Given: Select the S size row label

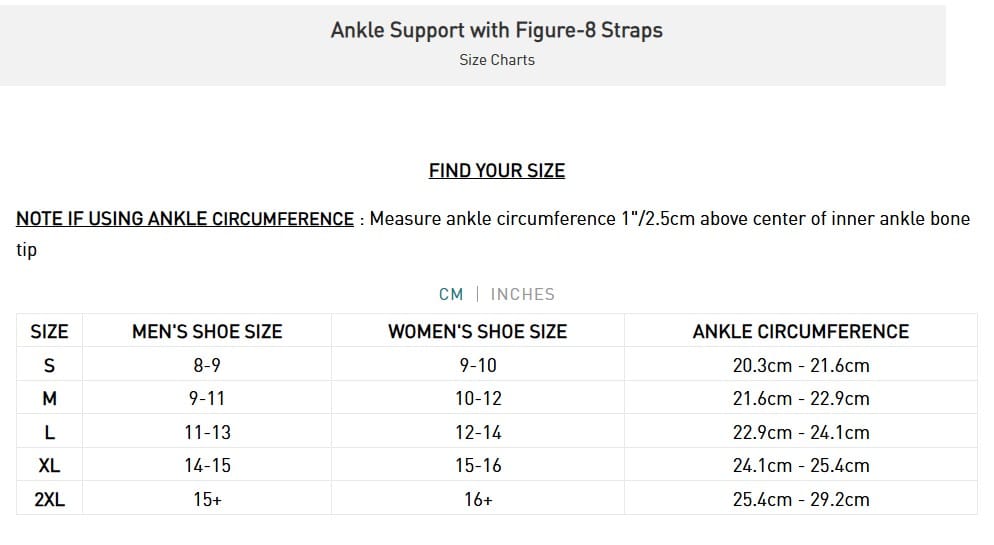Looking at the screenshot, I should click(x=49, y=366).
